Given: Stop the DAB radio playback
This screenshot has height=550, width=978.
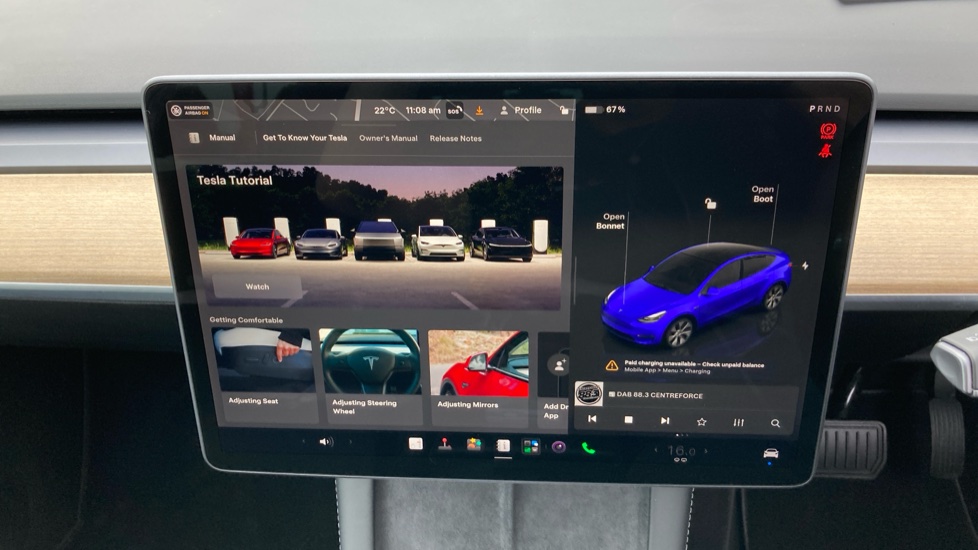Looking at the screenshot, I should click(x=628, y=420).
